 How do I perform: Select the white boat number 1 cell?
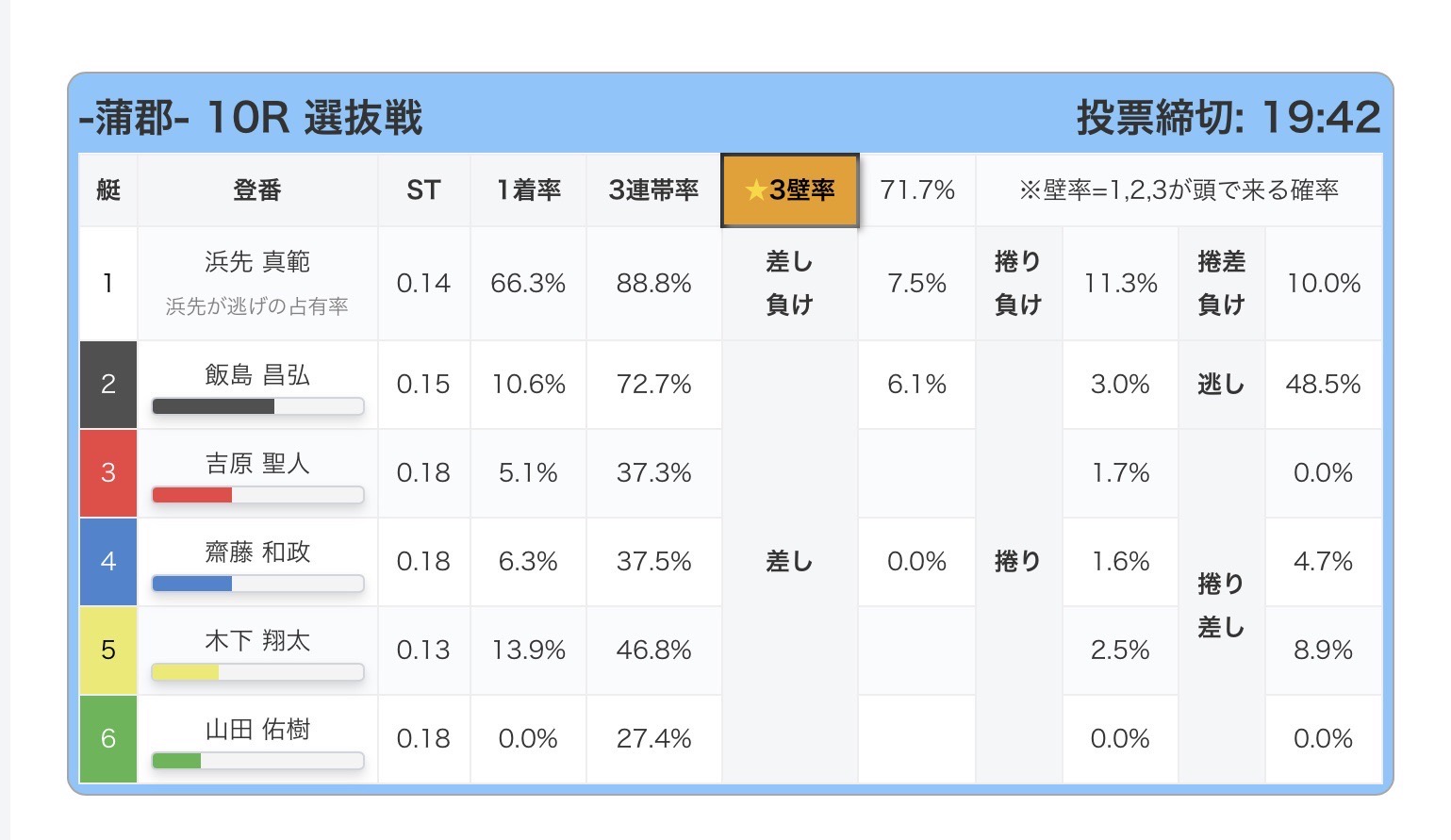[x=108, y=284]
